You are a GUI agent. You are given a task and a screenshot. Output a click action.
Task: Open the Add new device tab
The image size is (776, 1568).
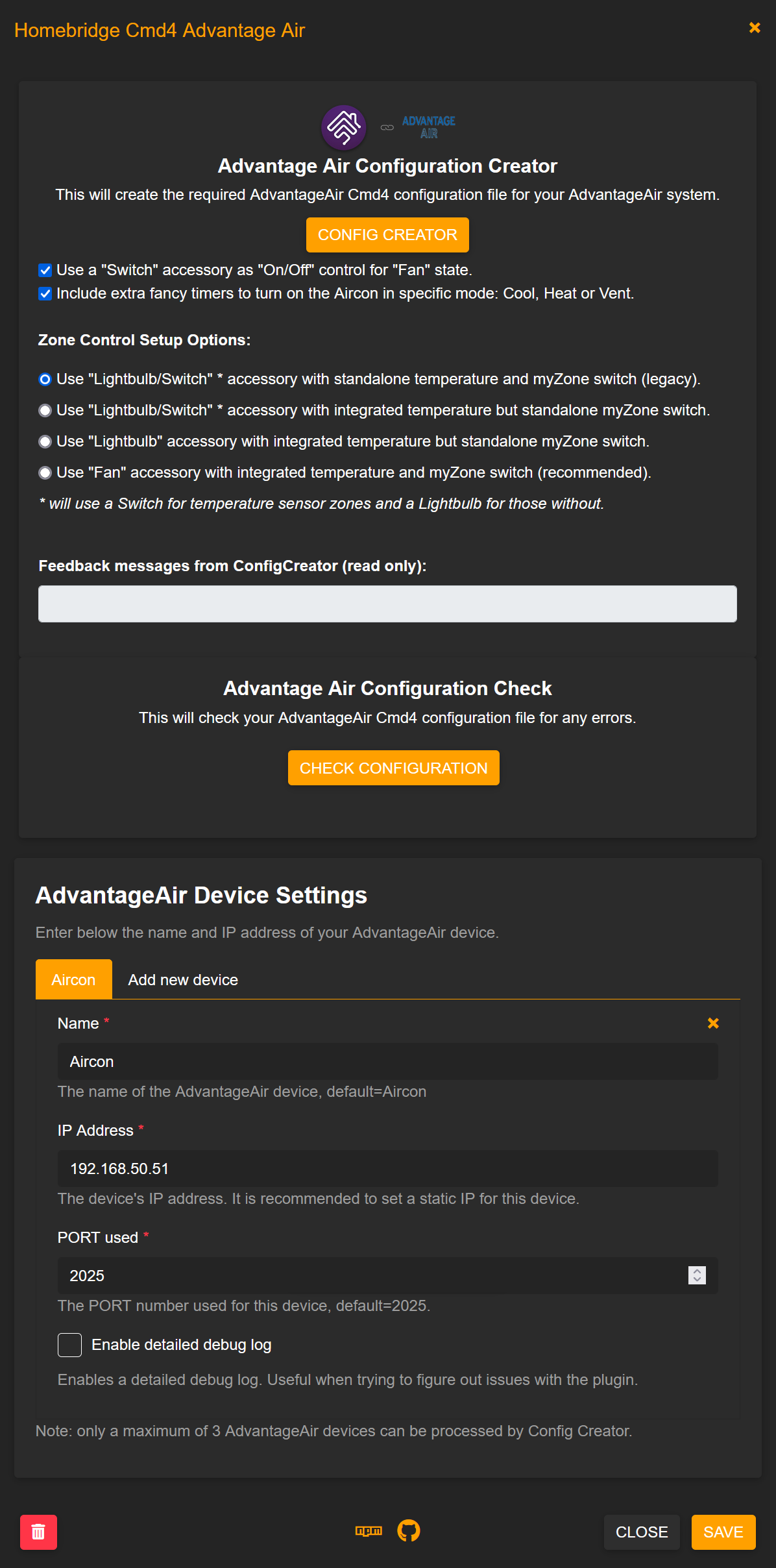[x=183, y=979]
